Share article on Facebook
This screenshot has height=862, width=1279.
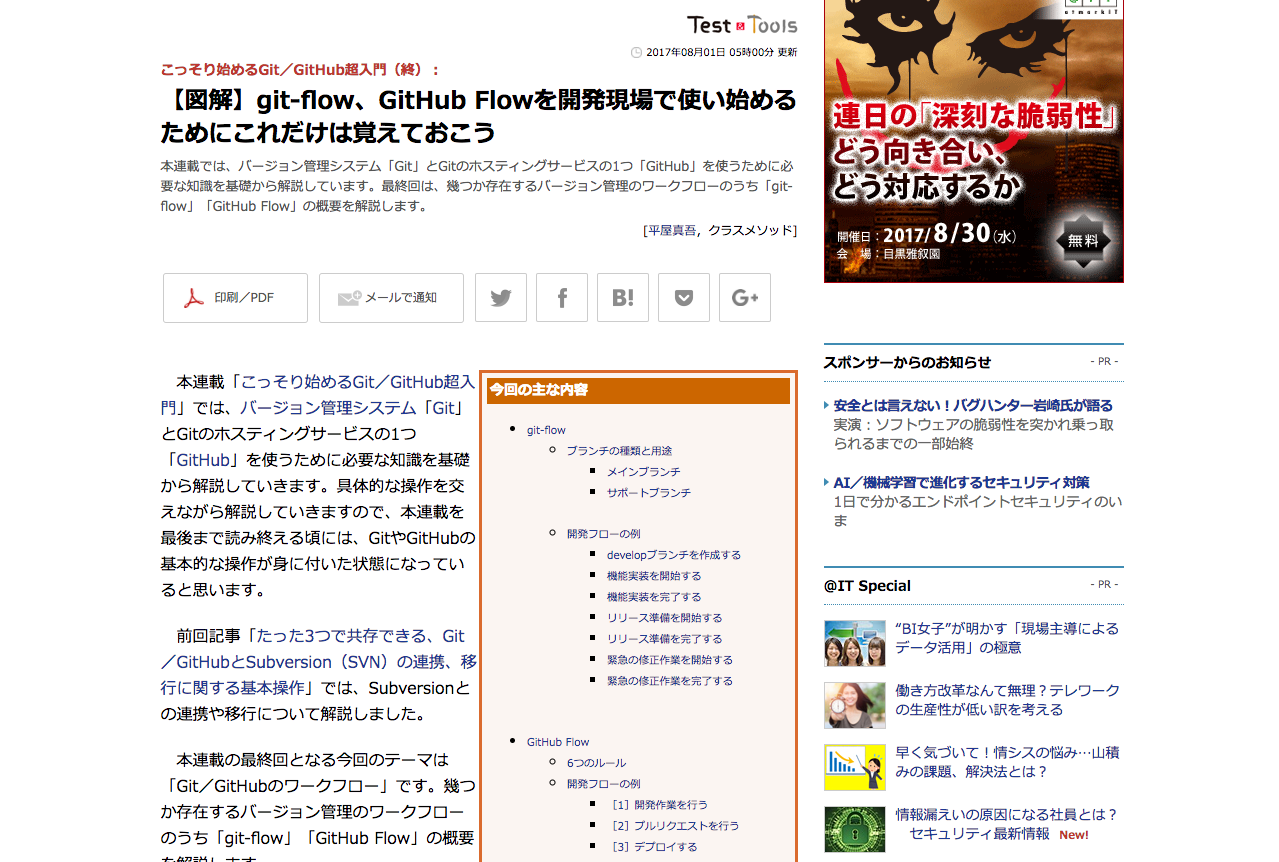point(562,298)
